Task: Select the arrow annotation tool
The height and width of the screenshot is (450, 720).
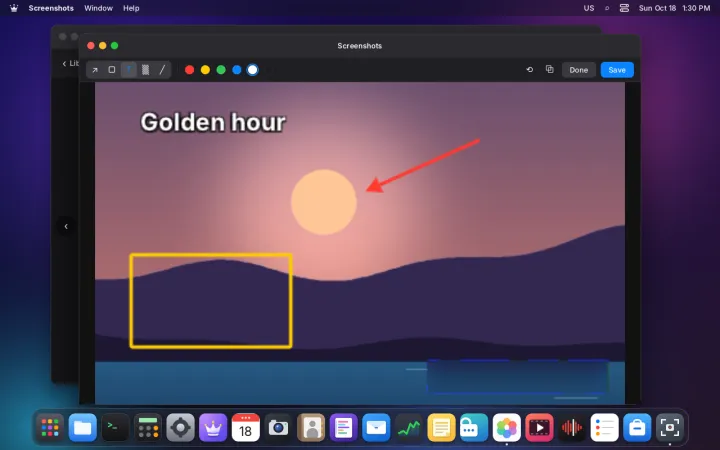Action: point(95,70)
